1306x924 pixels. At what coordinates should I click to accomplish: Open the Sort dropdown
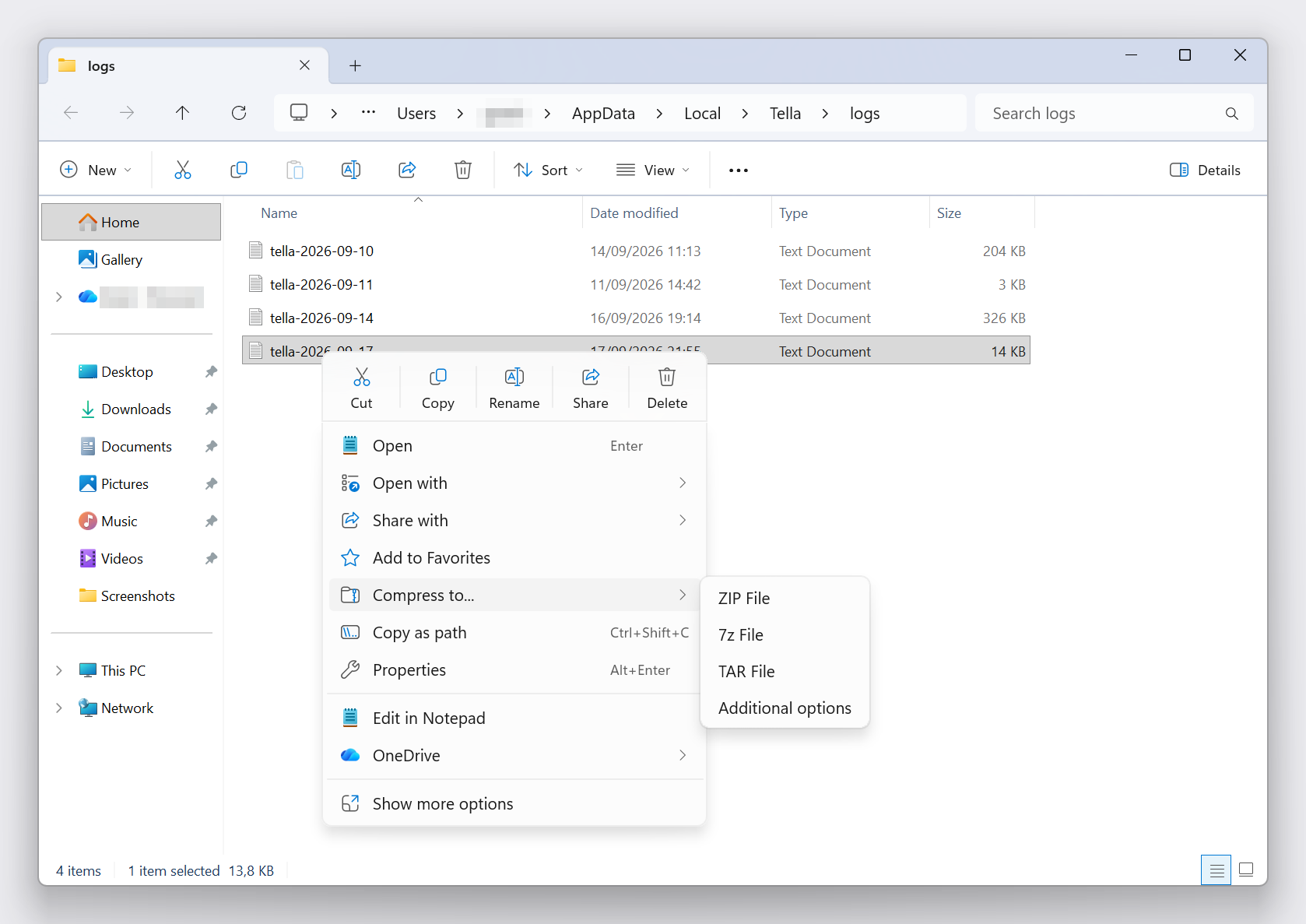coord(549,170)
